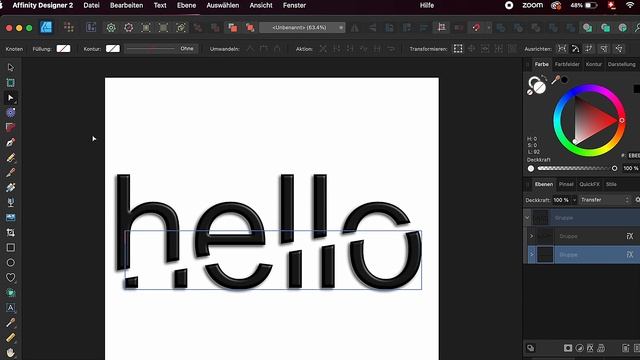This screenshot has width=640, height=360.
Task: Pick color with the eyedropper in Farbe panel
Action: coord(556,80)
